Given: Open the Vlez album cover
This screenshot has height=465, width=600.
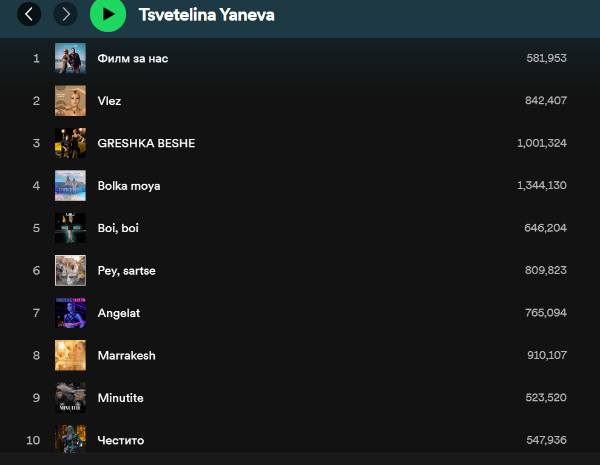Looking at the screenshot, I should [70, 100].
